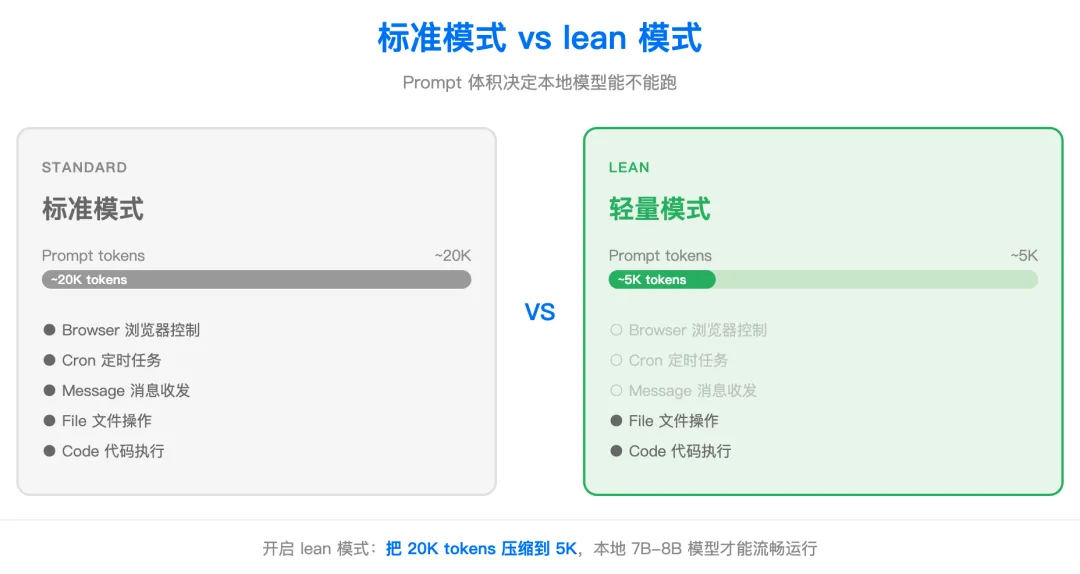
Task: Click the 标准模式 card heading
Action: pos(93,209)
